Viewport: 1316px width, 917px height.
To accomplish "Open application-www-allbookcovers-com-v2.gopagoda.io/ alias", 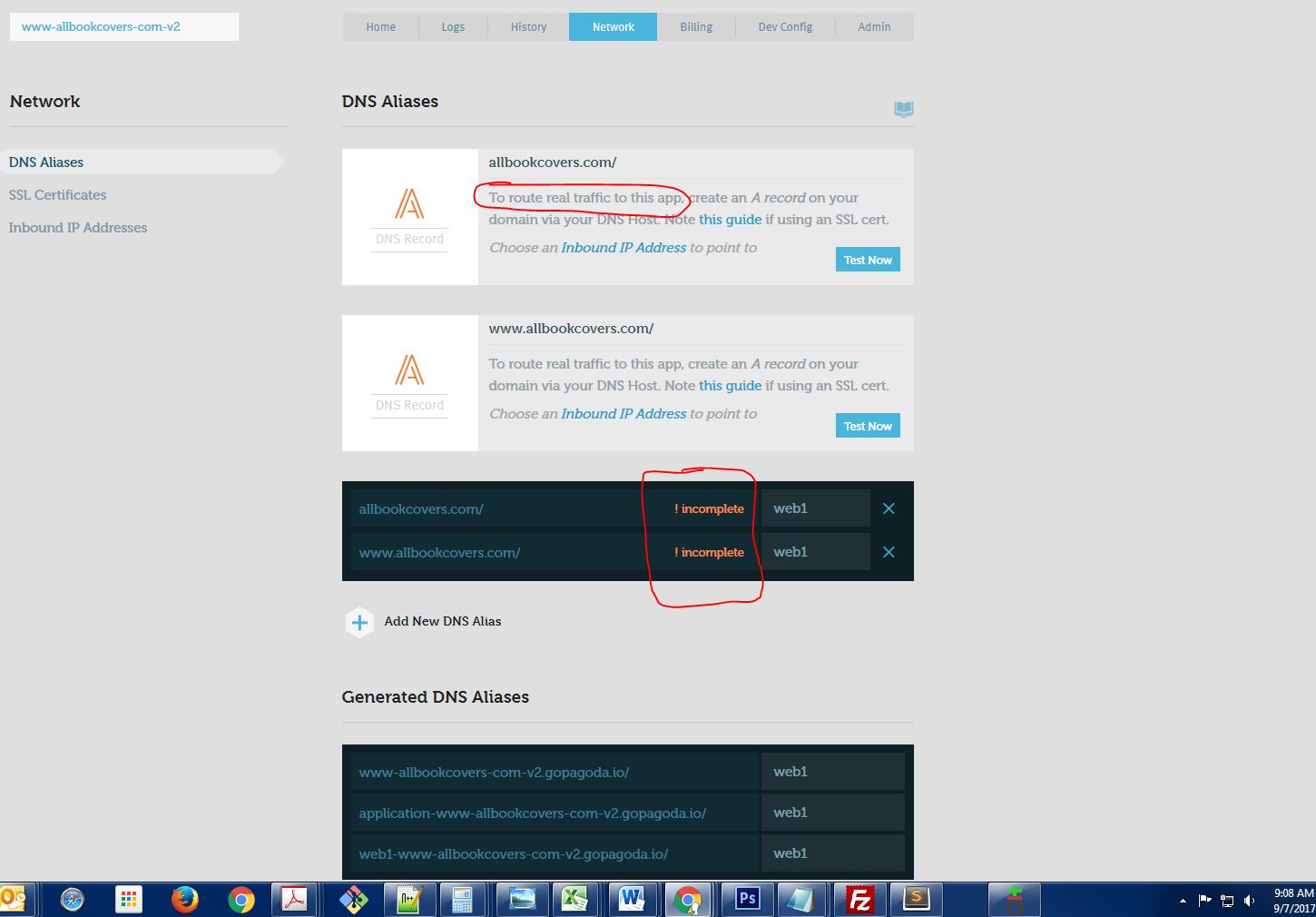I will pyautogui.click(x=532, y=813).
